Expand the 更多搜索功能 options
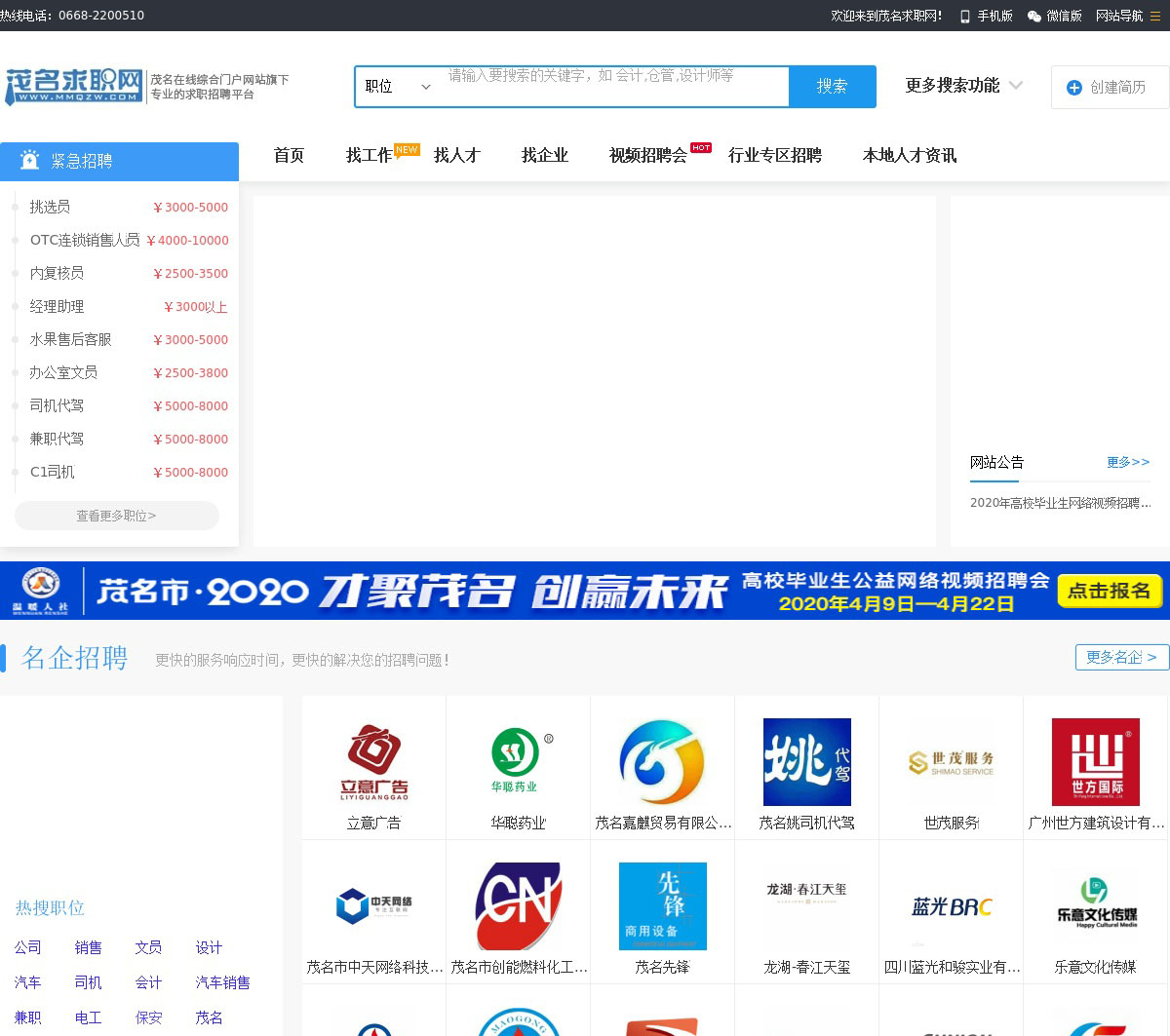Image resolution: width=1170 pixels, height=1036 pixels. click(963, 86)
